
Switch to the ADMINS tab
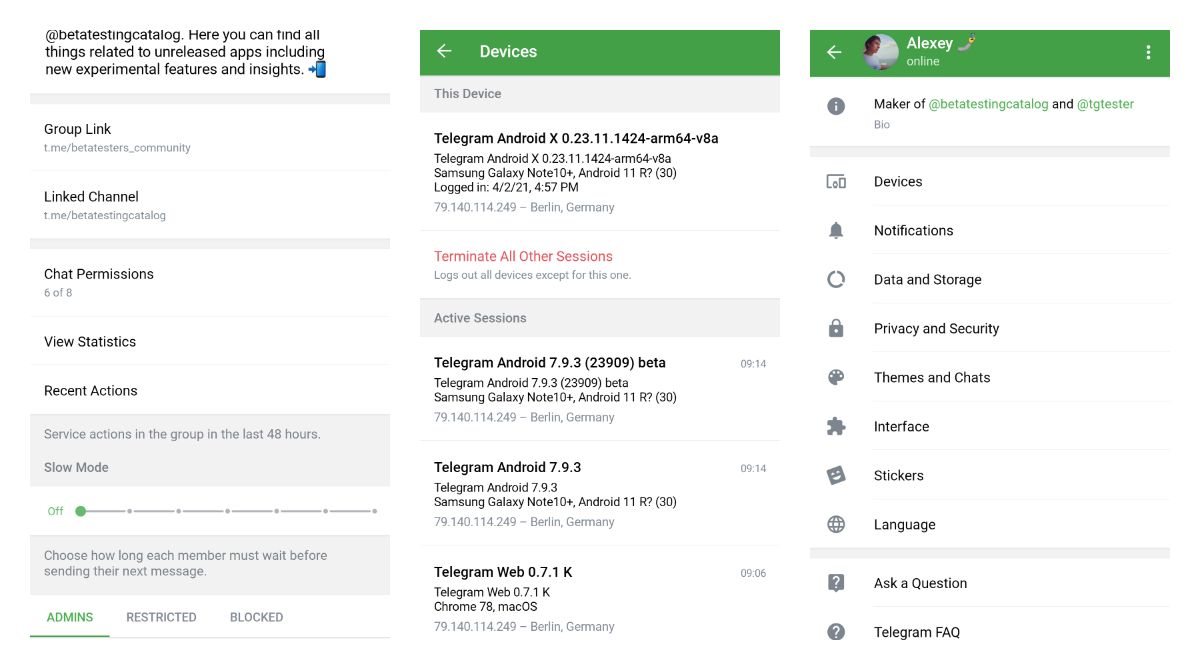[x=70, y=617]
